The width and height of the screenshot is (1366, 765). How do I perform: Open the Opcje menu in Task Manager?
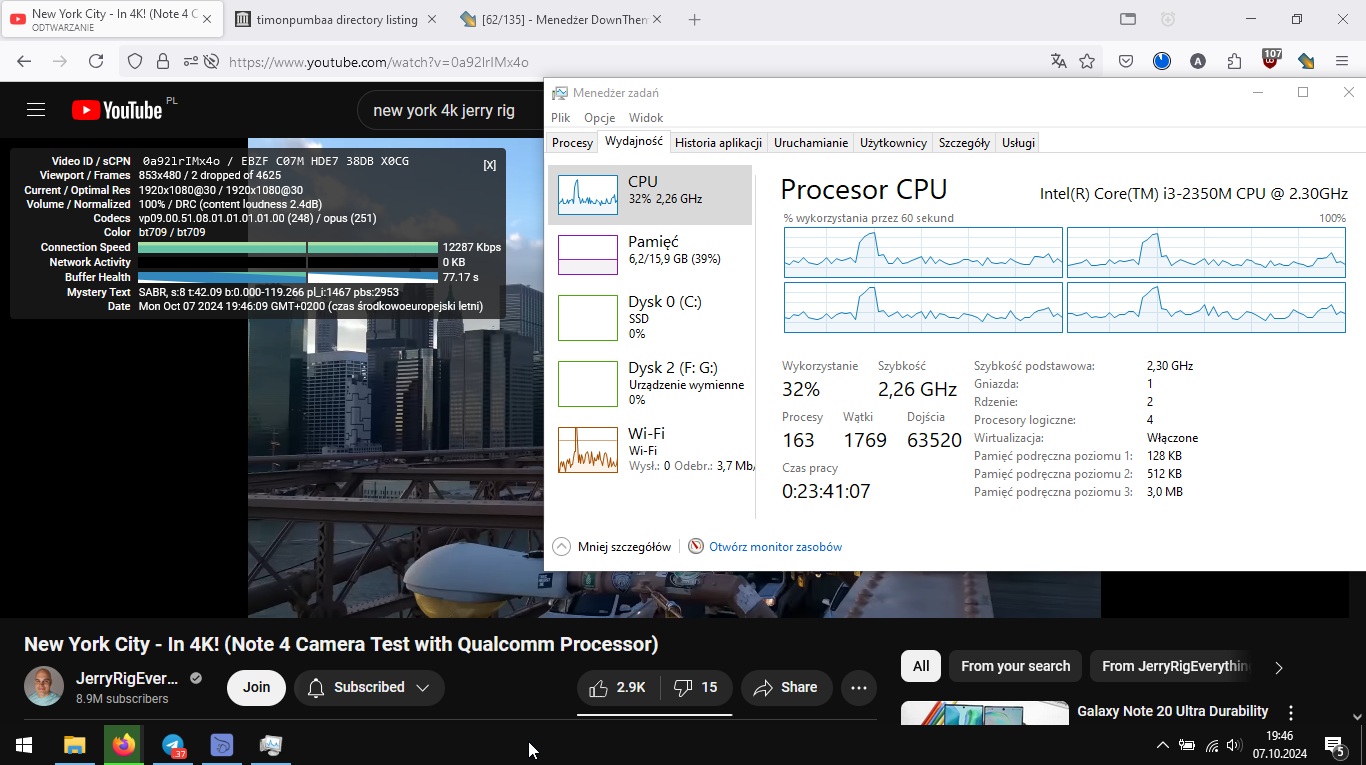pos(599,118)
